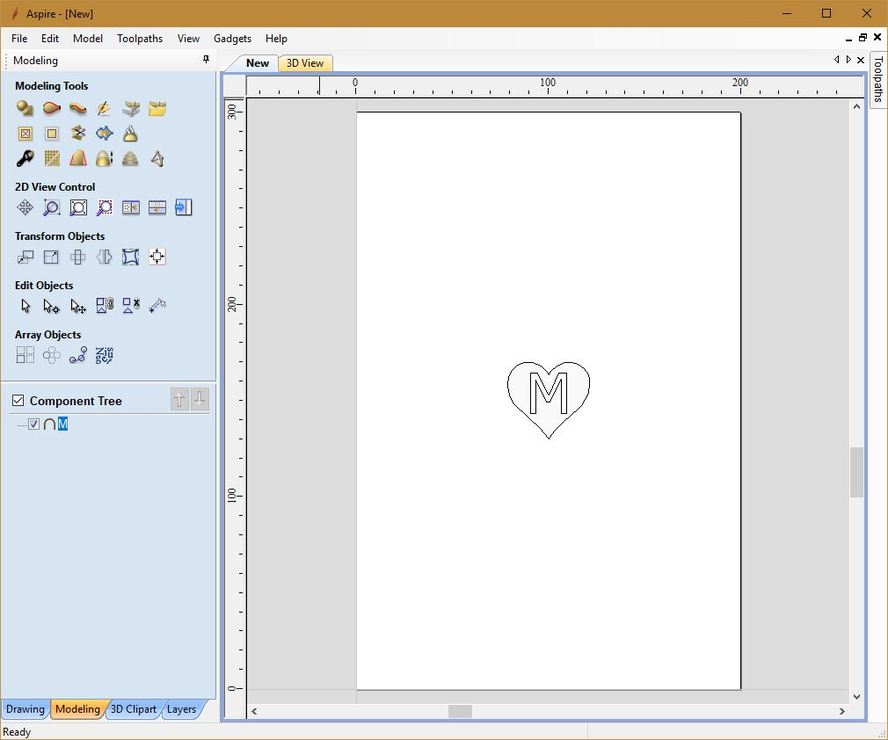Click the Create Texture Area icon
Image resolution: width=888 pixels, height=740 pixels.
52,159
